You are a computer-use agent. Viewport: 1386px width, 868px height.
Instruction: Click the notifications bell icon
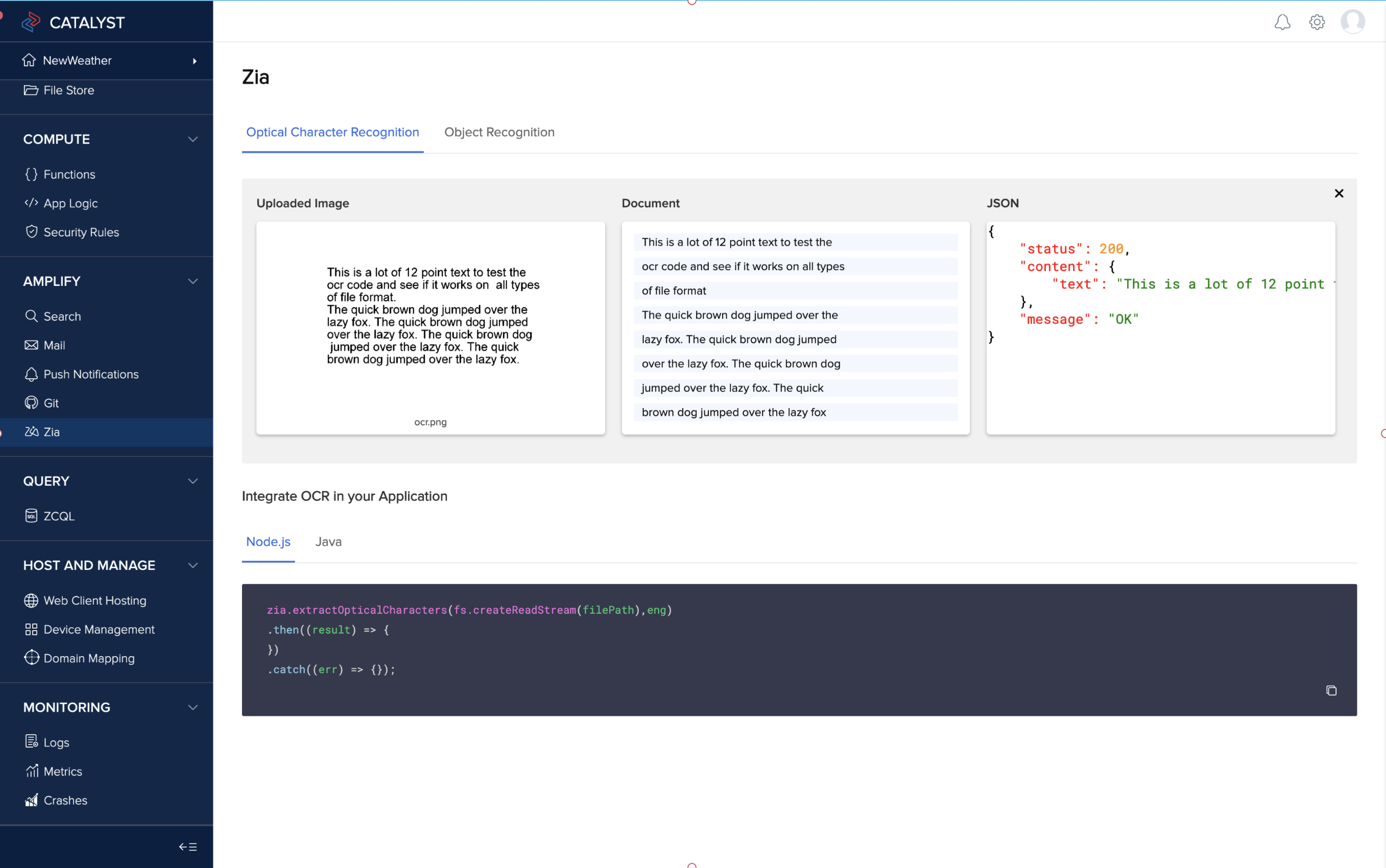click(1282, 22)
